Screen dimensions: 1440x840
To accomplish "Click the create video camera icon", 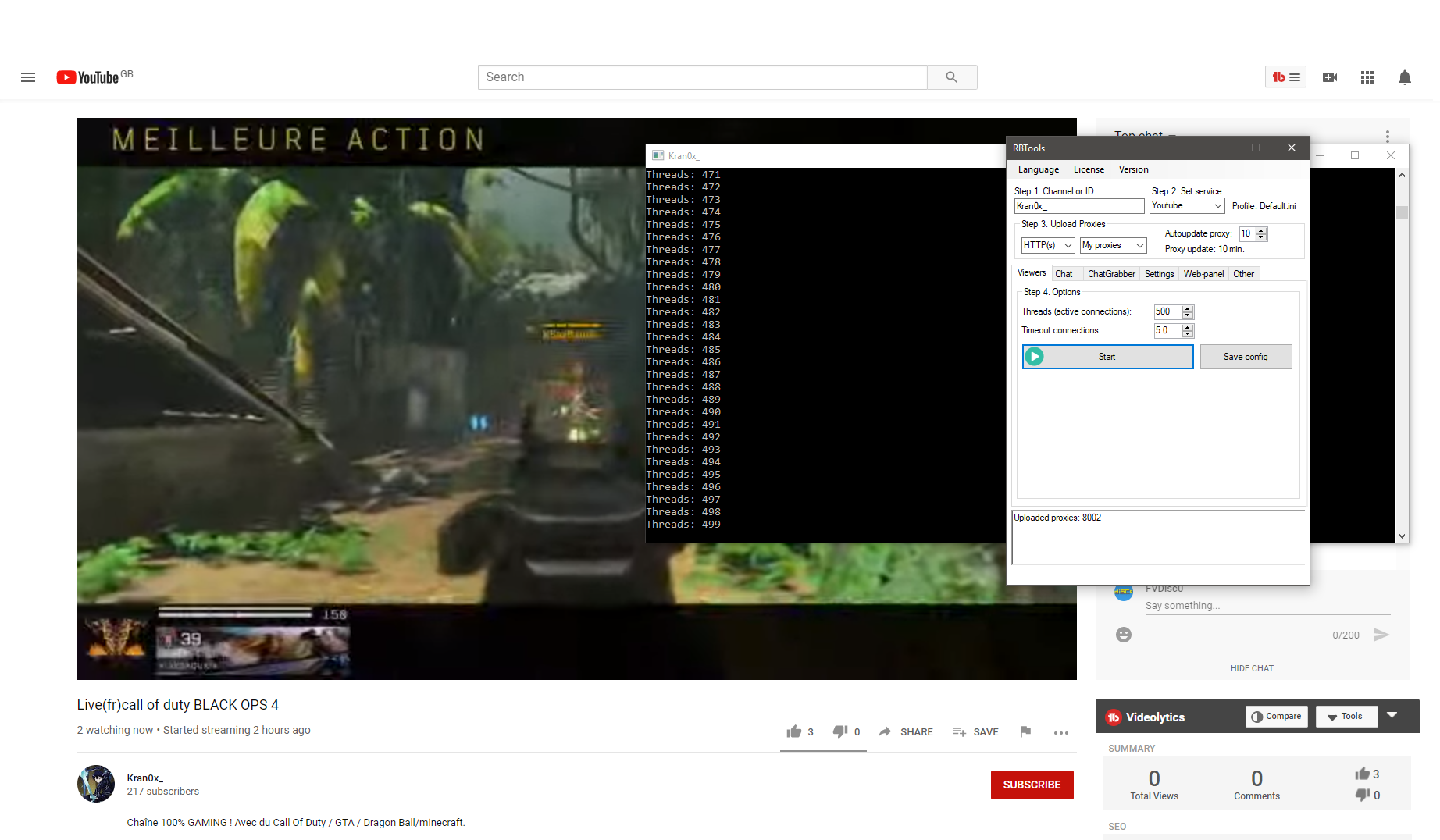I will [1330, 77].
